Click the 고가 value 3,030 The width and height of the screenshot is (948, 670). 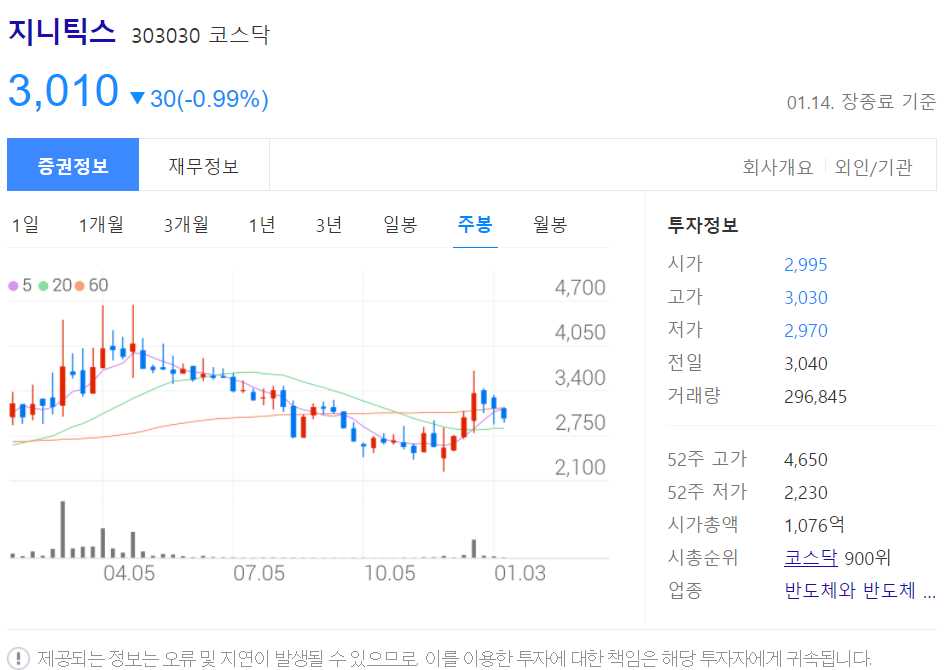coord(805,298)
